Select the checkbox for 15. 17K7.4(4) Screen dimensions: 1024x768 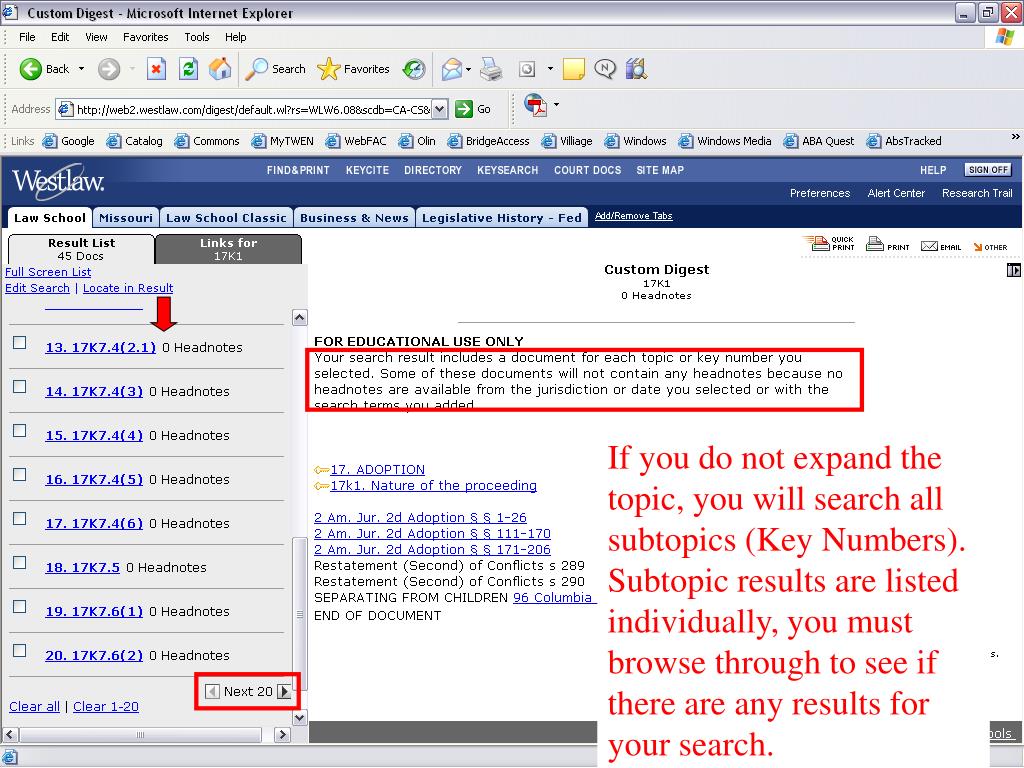(20, 431)
